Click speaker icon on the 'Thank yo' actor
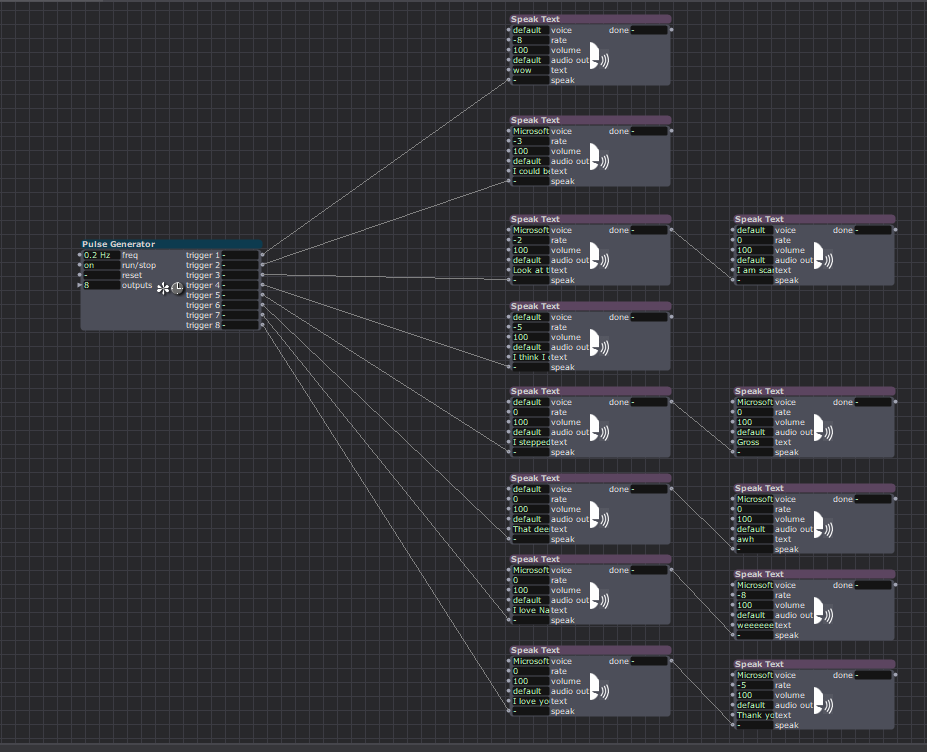The width and height of the screenshot is (927, 752). (821, 704)
